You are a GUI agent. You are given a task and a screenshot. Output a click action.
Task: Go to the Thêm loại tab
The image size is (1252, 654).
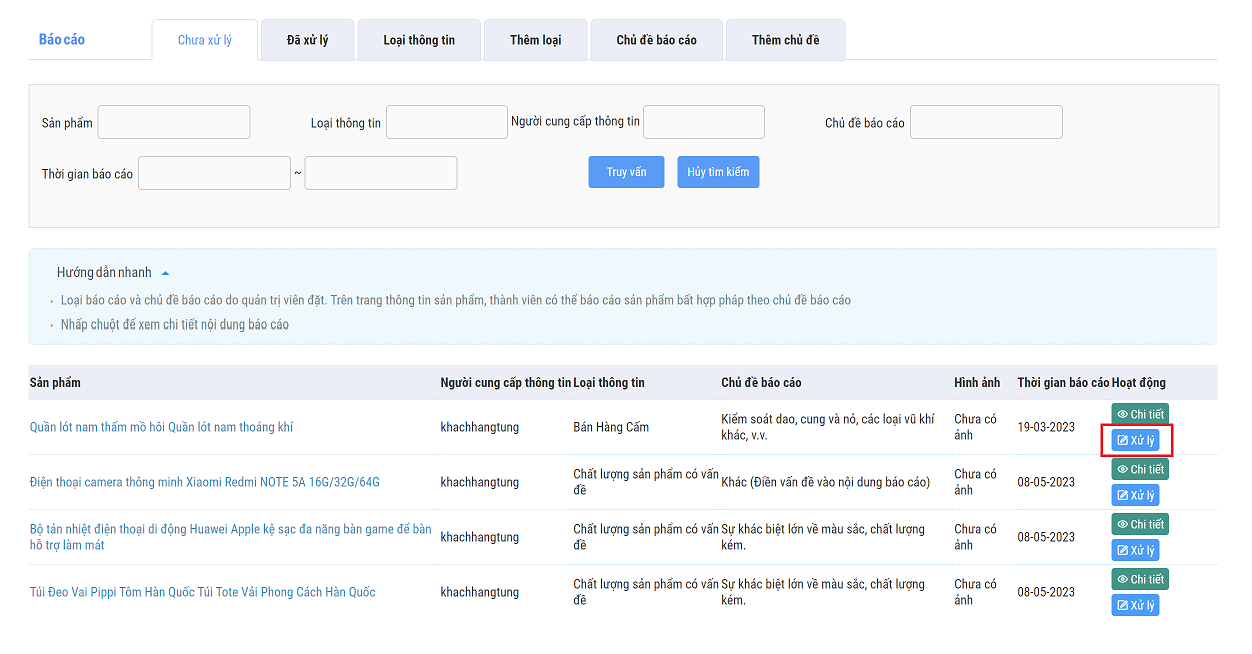(535, 40)
